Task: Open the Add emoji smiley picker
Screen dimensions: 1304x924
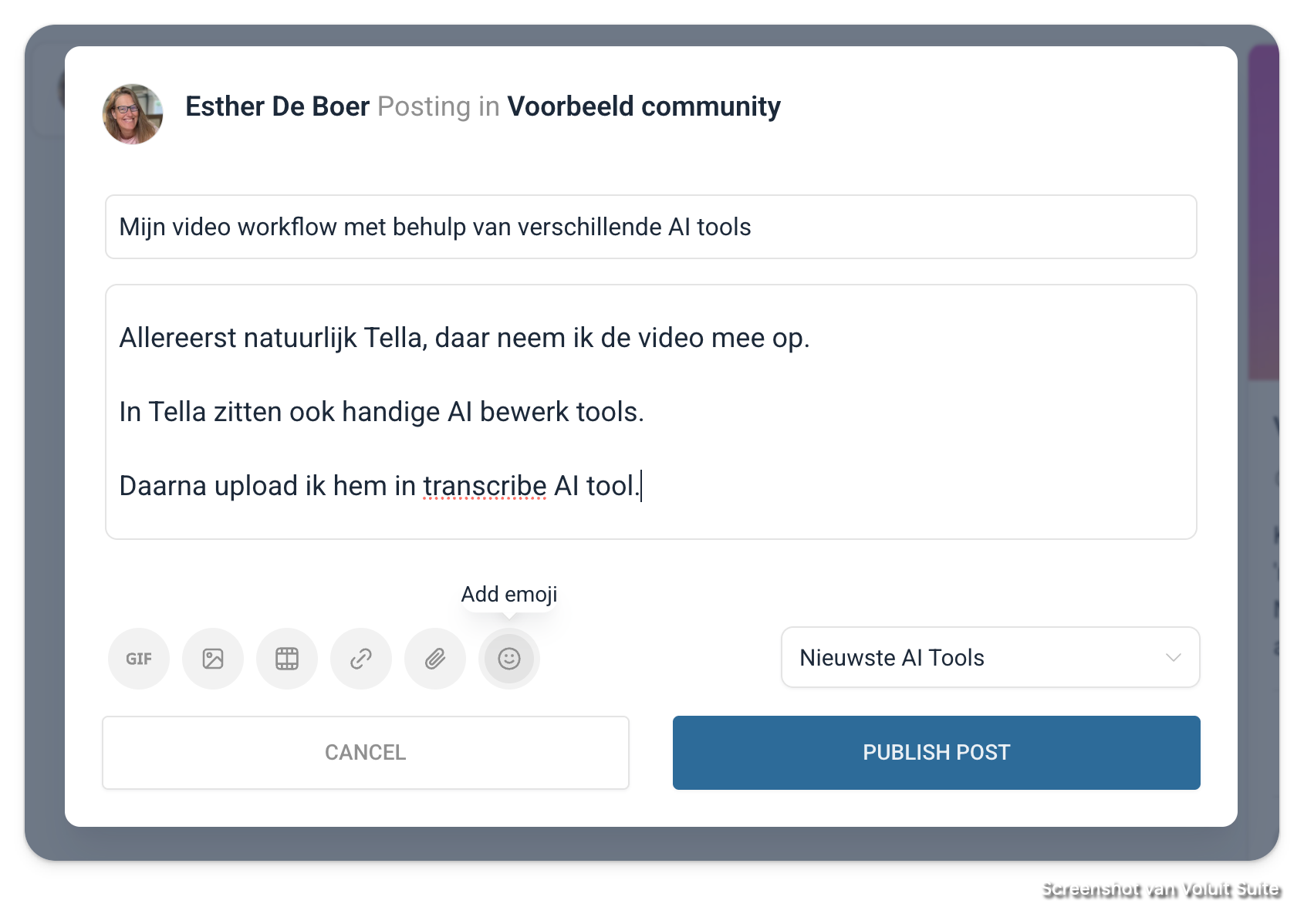Action: coord(509,659)
